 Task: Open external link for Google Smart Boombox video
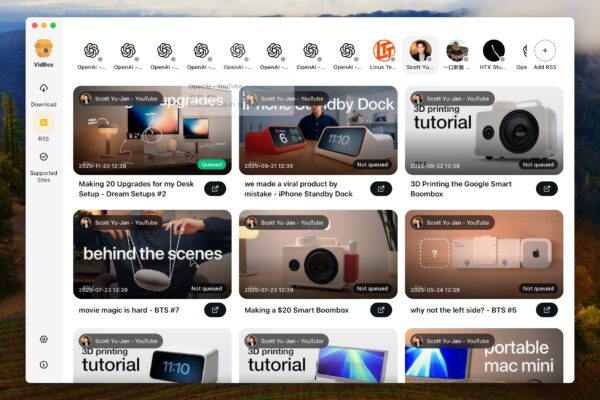click(x=547, y=188)
